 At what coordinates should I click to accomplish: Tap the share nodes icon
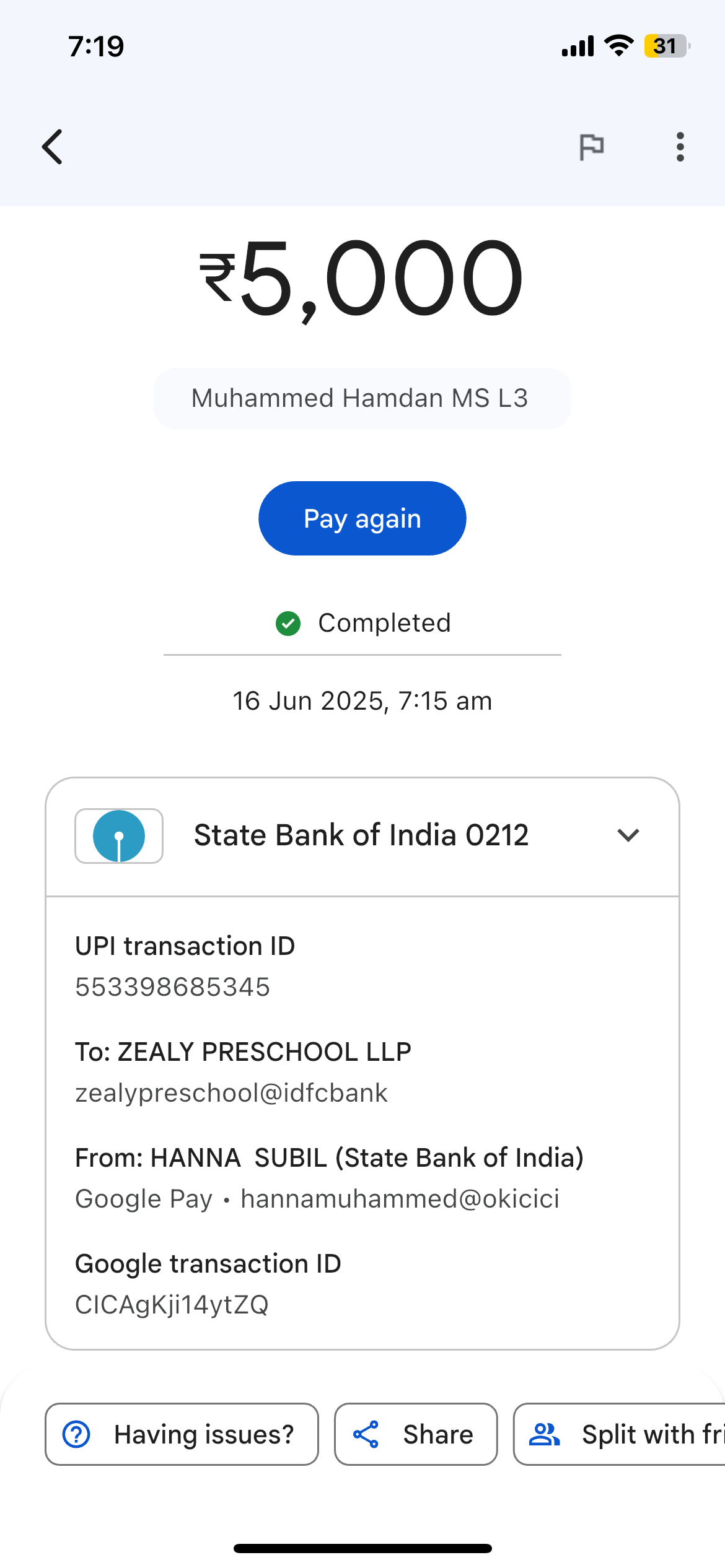[x=366, y=1434]
